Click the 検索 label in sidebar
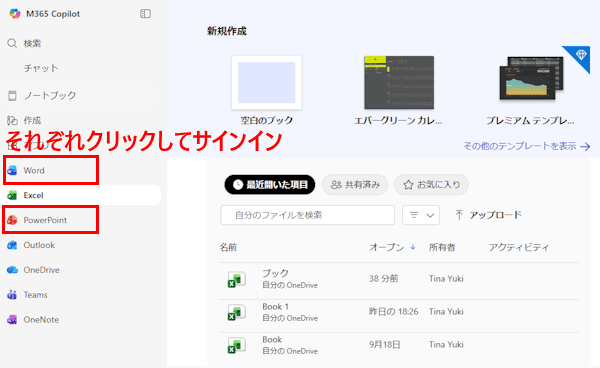 pos(33,43)
